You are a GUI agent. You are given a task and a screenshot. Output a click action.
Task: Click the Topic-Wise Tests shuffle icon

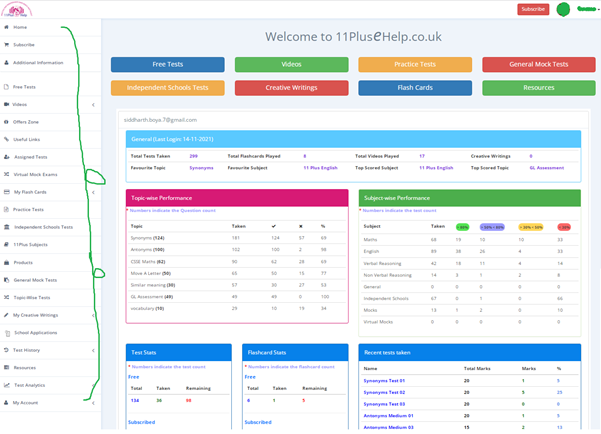(x=7, y=298)
